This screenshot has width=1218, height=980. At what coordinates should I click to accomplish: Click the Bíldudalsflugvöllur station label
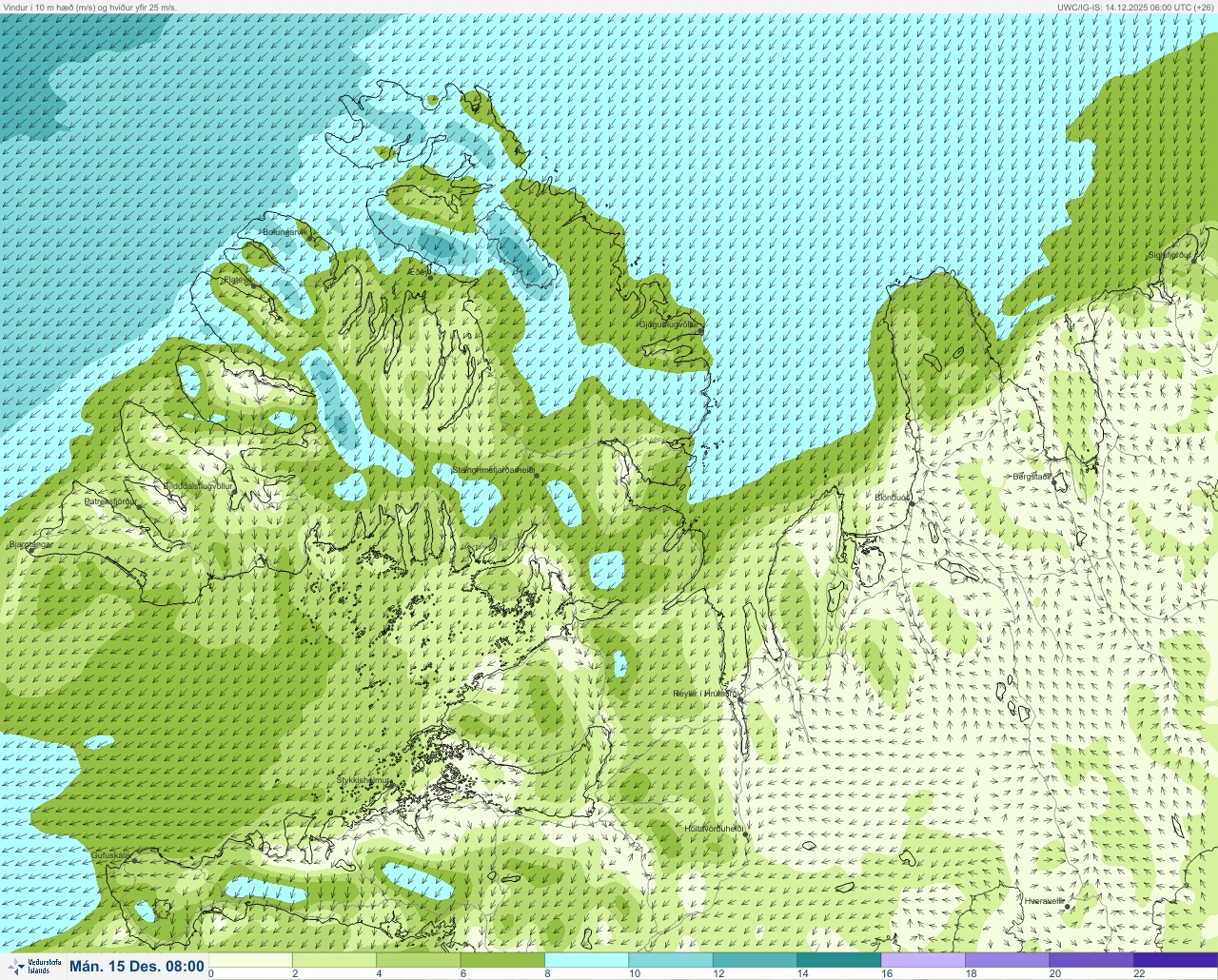198,485
